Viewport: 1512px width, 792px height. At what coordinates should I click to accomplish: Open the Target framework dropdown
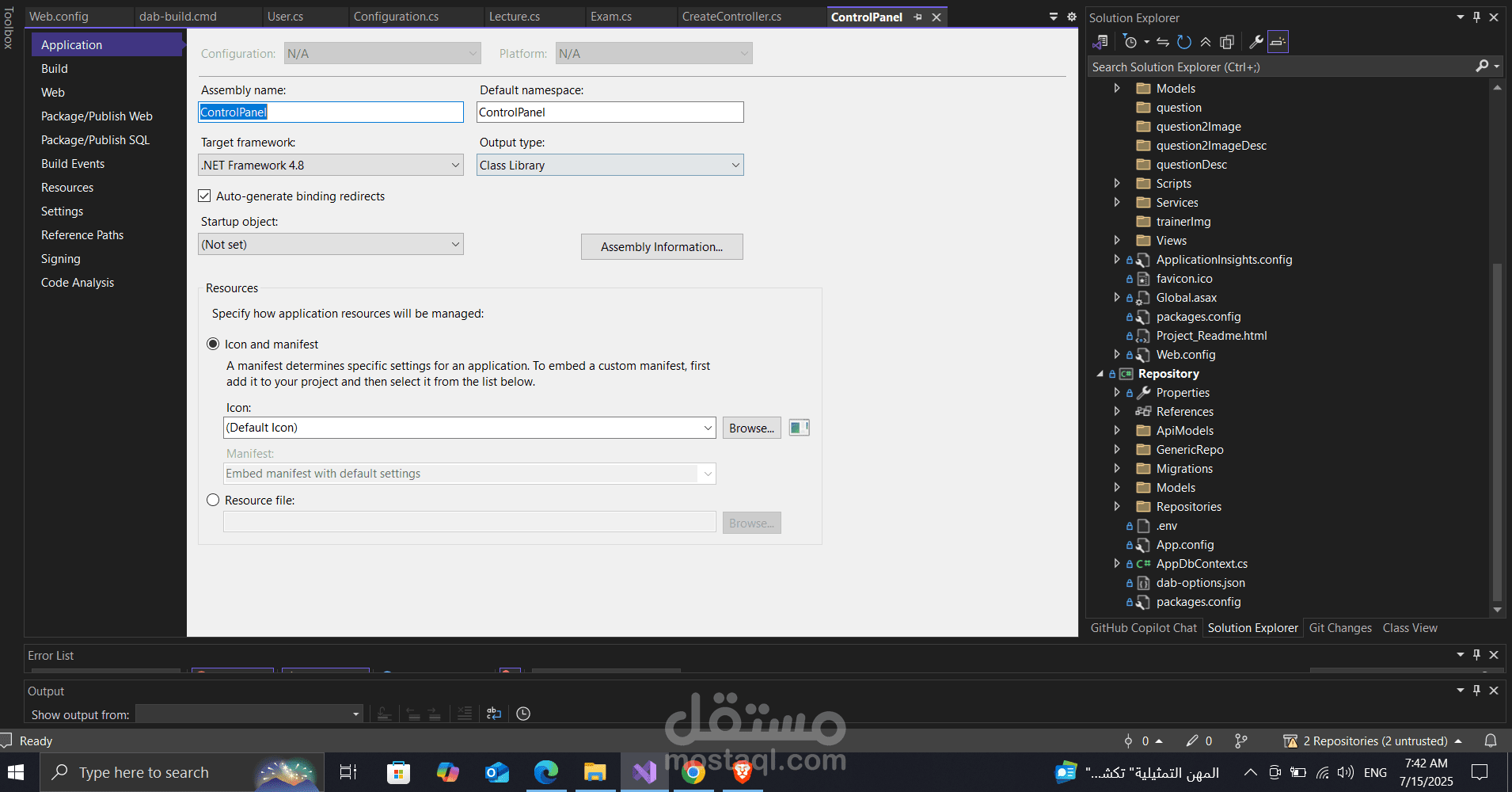(x=331, y=165)
